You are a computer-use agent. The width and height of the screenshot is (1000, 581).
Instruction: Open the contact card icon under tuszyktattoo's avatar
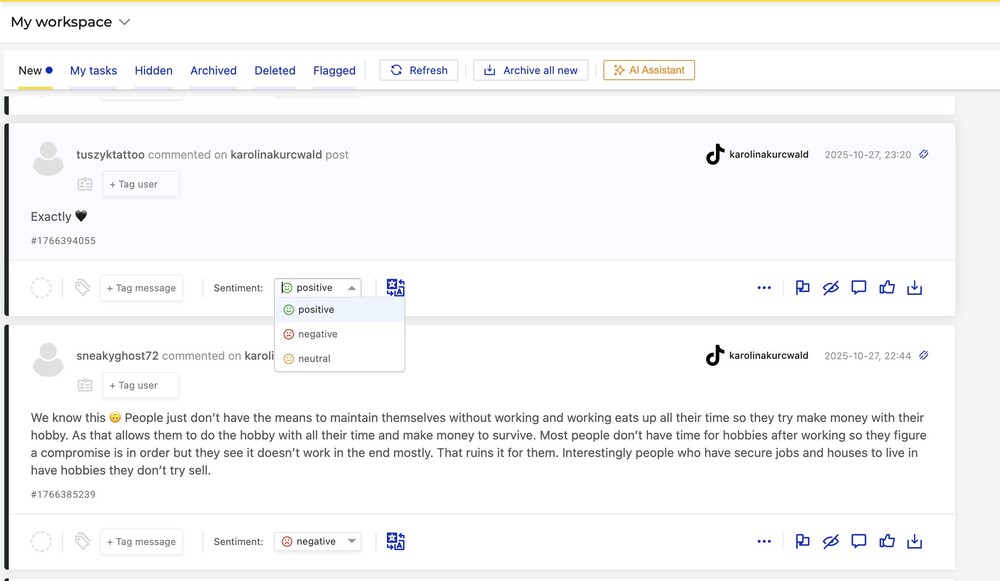(85, 184)
